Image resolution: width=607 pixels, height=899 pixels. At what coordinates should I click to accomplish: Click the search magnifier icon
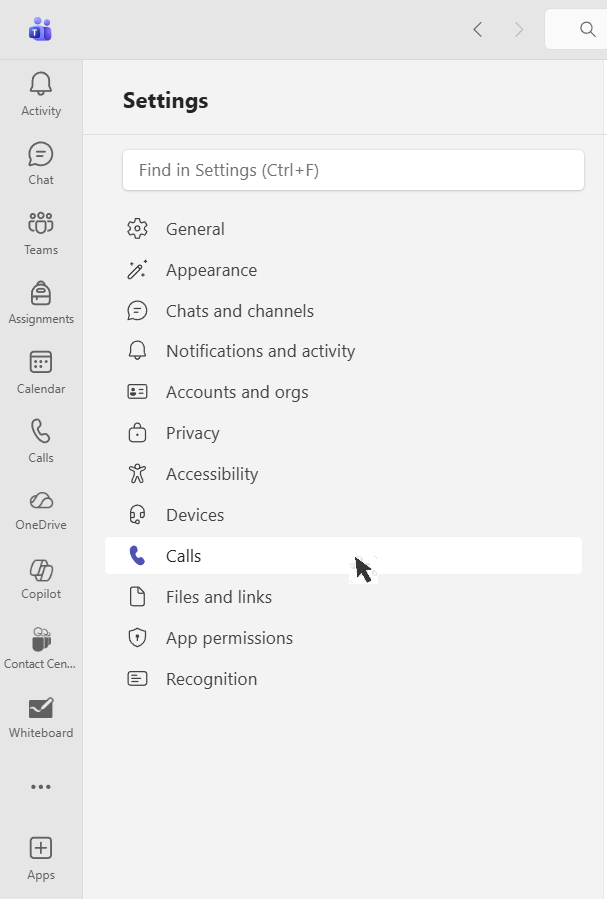[x=588, y=29]
